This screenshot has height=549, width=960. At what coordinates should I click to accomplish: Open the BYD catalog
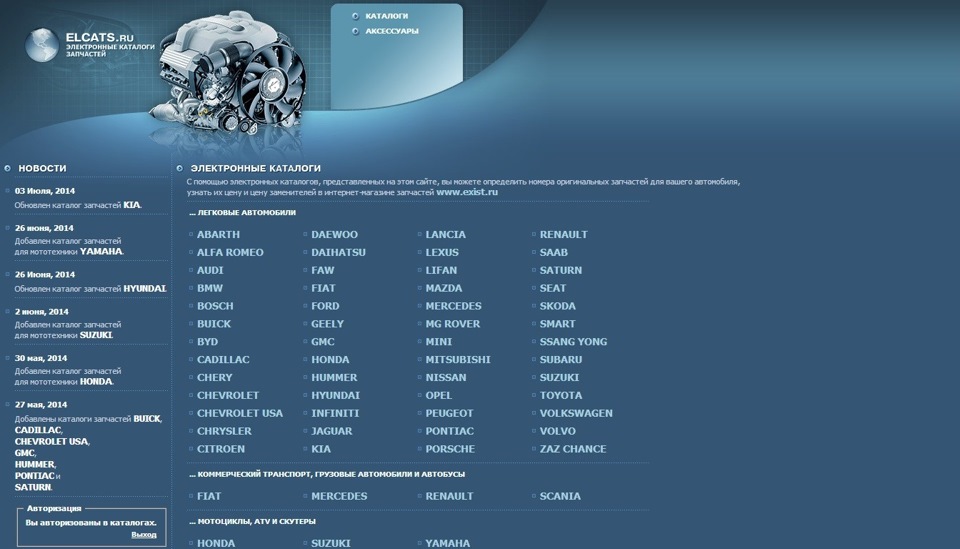(207, 342)
